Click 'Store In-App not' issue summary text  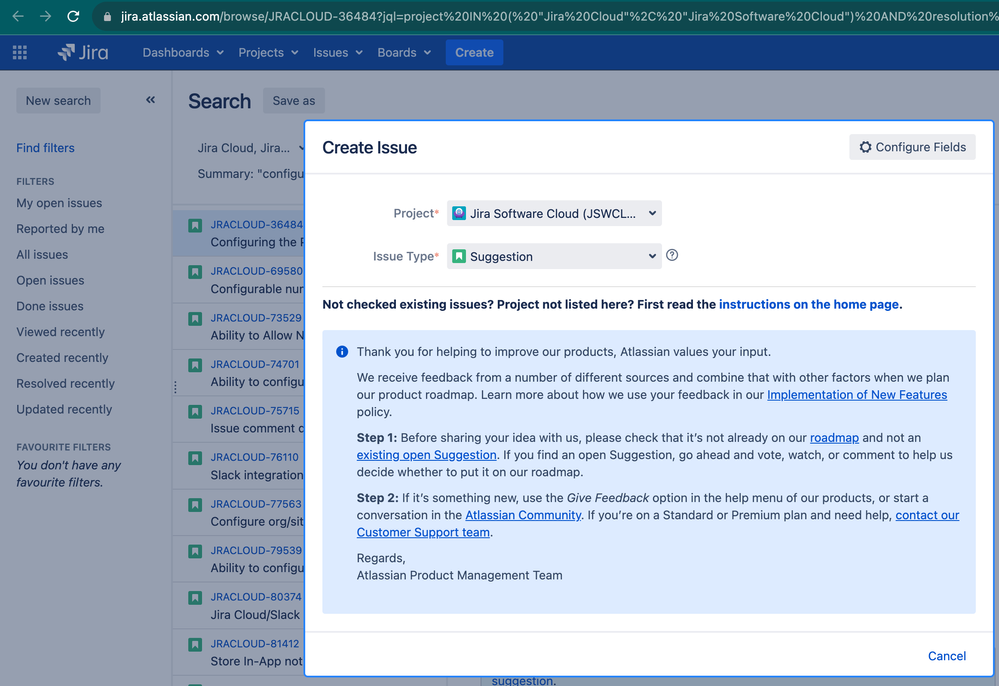tap(256, 661)
